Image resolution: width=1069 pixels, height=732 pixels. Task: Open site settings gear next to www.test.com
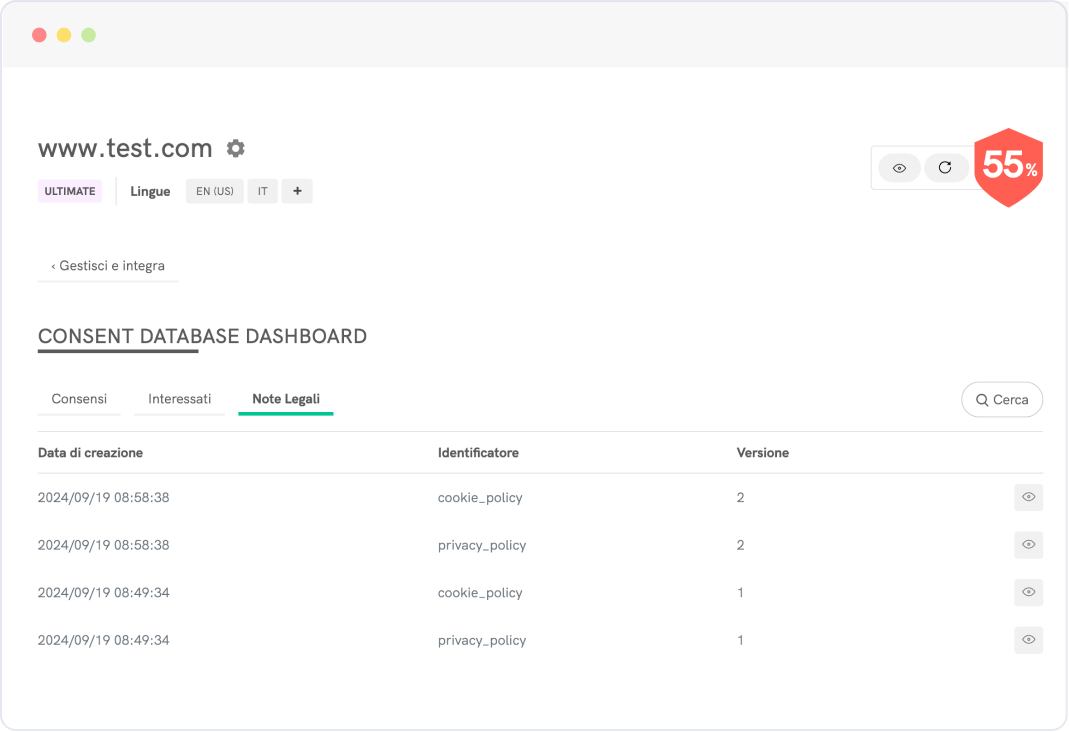click(x=235, y=149)
